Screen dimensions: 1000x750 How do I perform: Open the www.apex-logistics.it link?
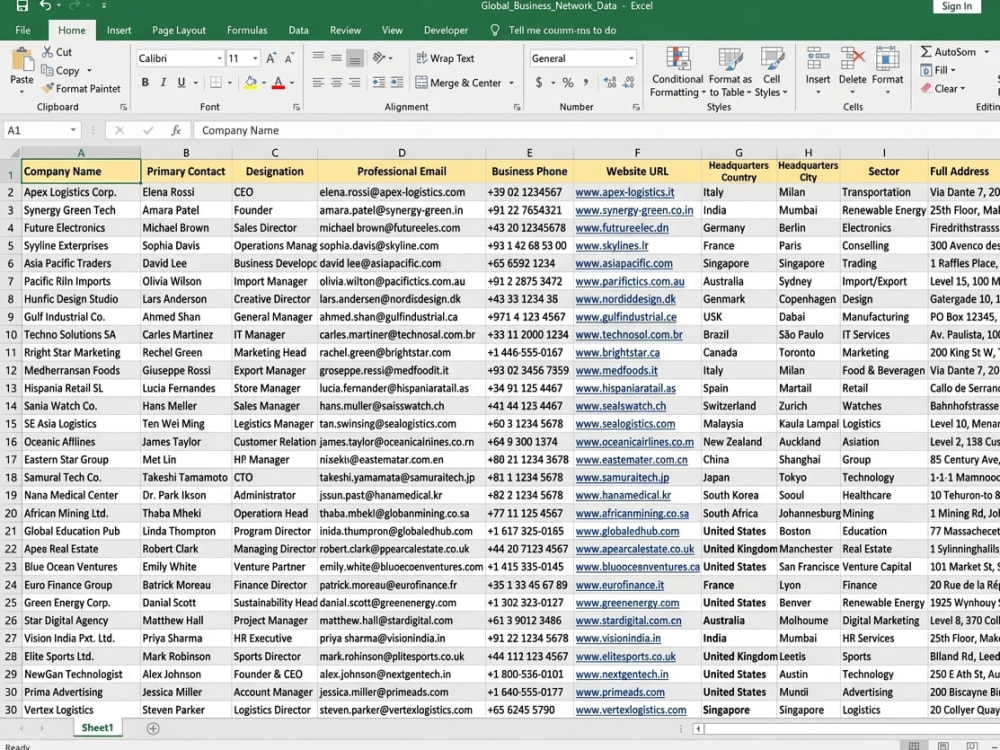pos(624,192)
